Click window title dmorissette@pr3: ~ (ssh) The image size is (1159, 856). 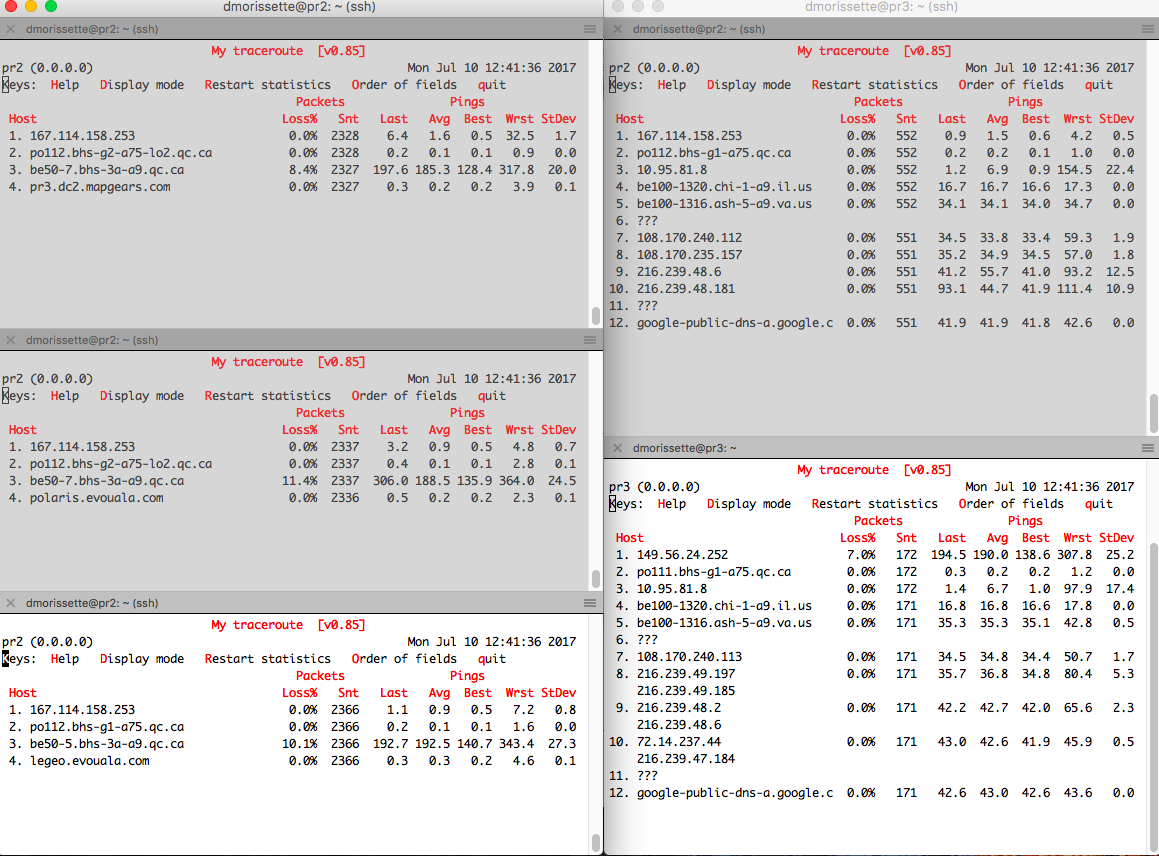pyautogui.click(x=881, y=7)
